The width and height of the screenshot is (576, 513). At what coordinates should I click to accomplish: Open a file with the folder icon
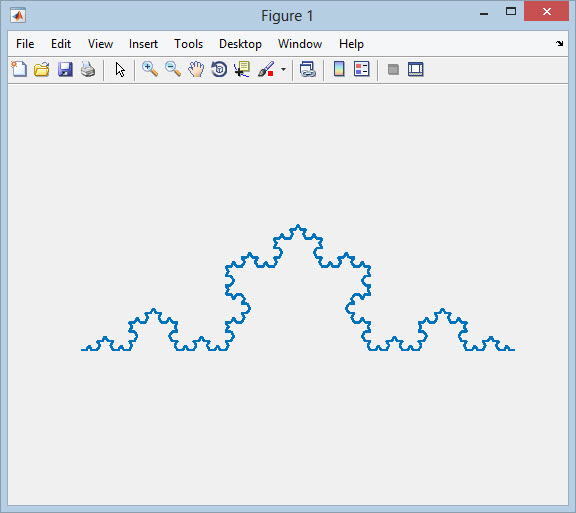(42, 69)
